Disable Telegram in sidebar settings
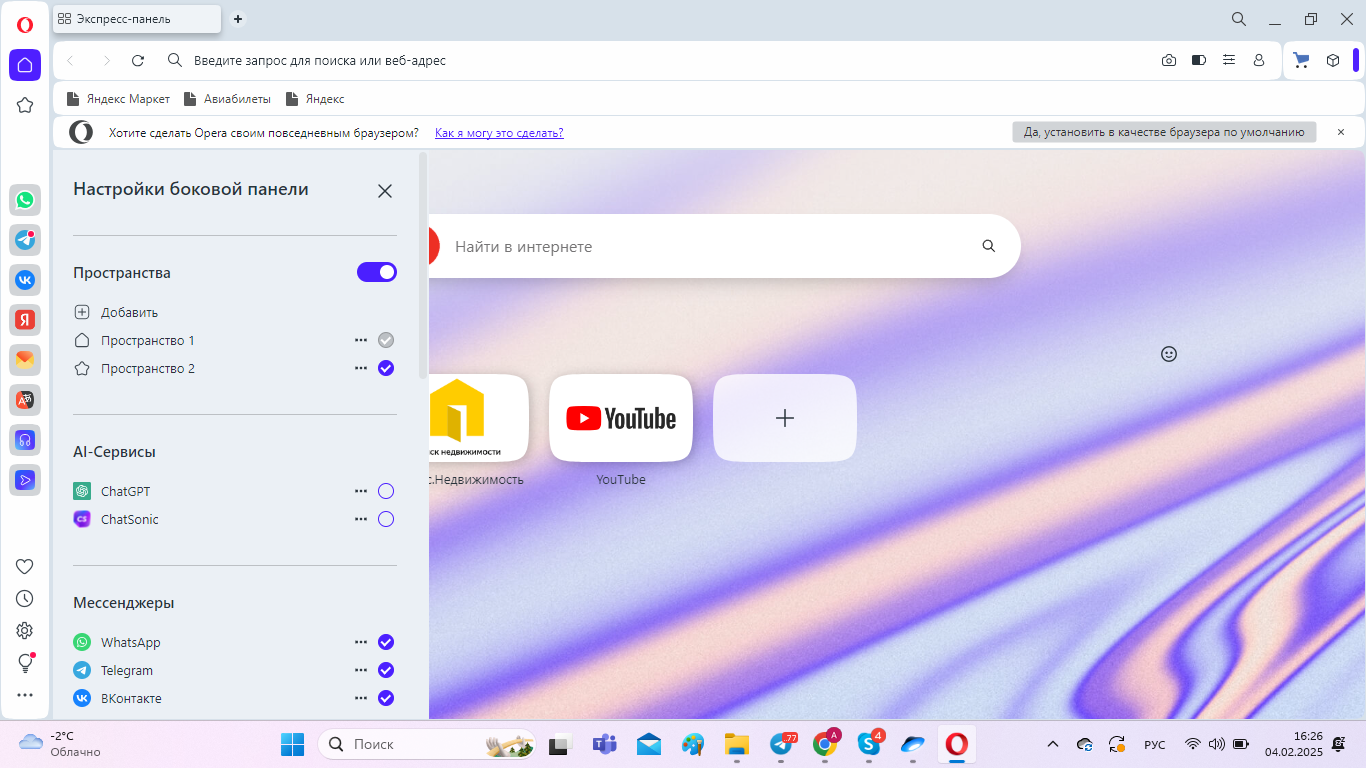Image resolution: width=1366 pixels, height=768 pixels. point(386,670)
